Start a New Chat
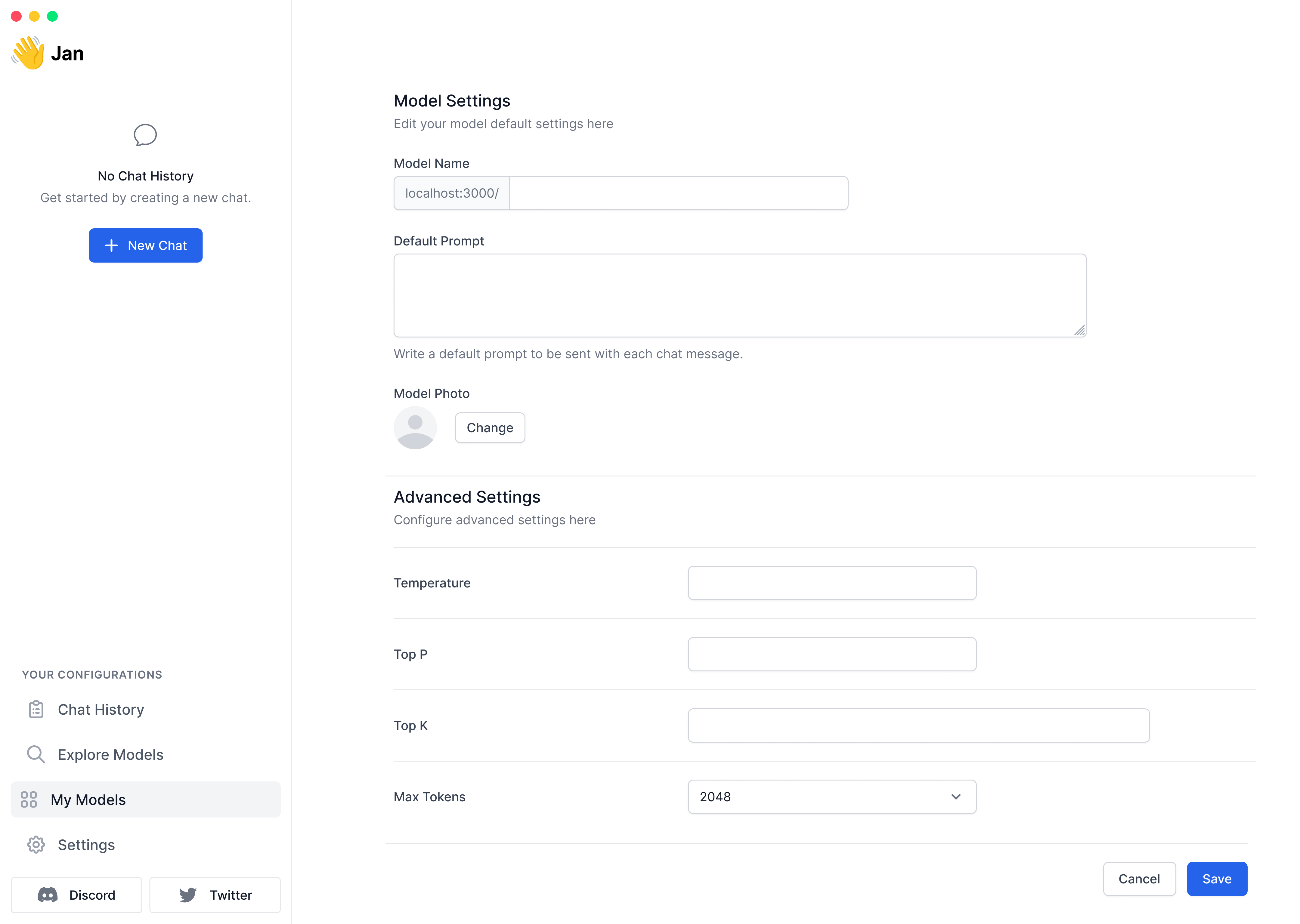Image resolution: width=1300 pixels, height=924 pixels. pyautogui.click(x=146, y=245)
